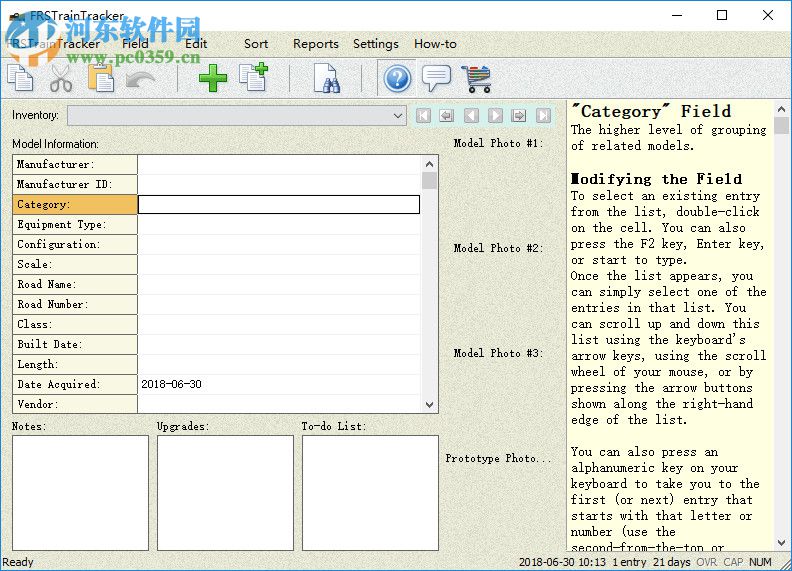Click the Length value cell
This screenshot has height=571, width=792.
(279, 364)
